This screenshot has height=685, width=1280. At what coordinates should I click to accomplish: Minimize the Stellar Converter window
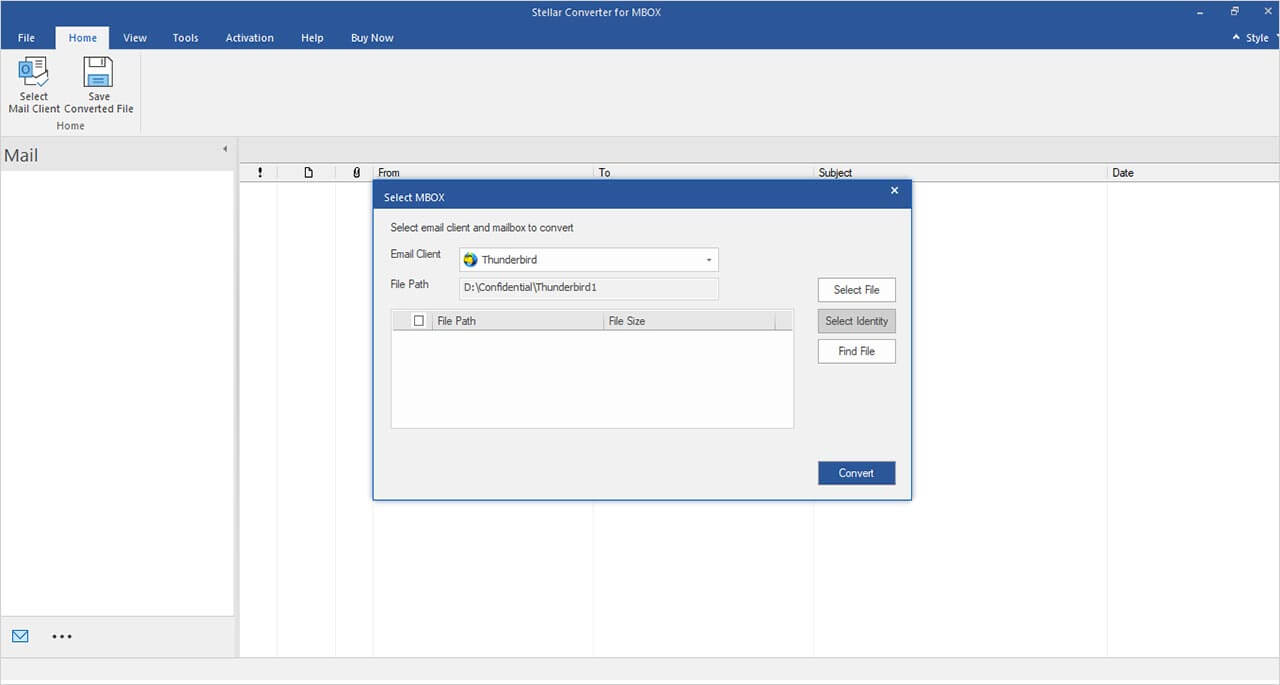tap(1200, 12)
